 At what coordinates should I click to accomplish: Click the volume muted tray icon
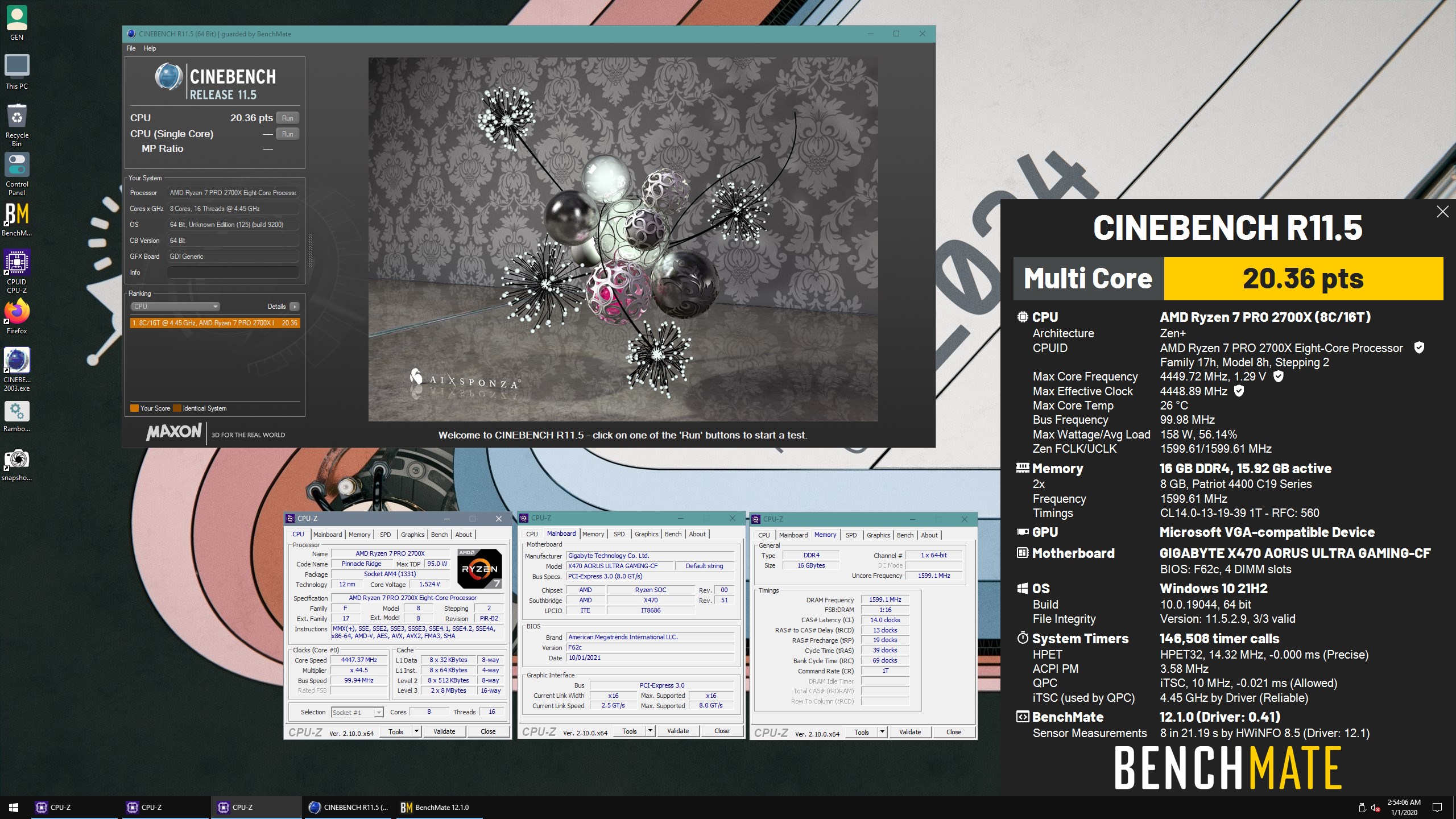(x=1376, y=808)
